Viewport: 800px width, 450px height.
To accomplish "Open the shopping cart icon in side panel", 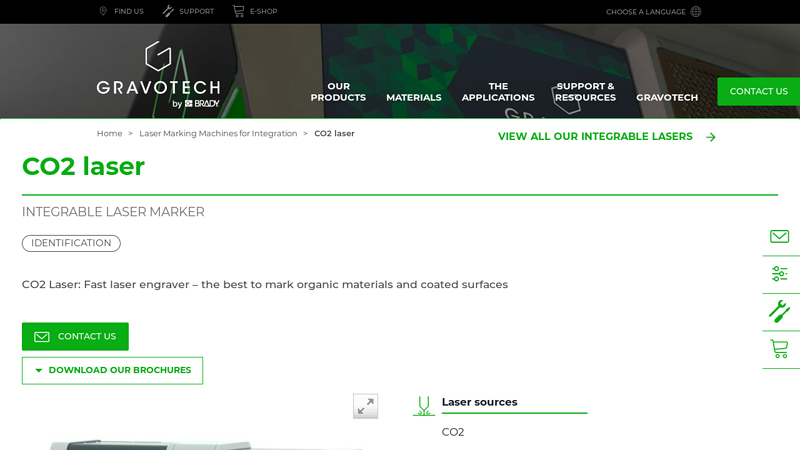I will (779, 349).
